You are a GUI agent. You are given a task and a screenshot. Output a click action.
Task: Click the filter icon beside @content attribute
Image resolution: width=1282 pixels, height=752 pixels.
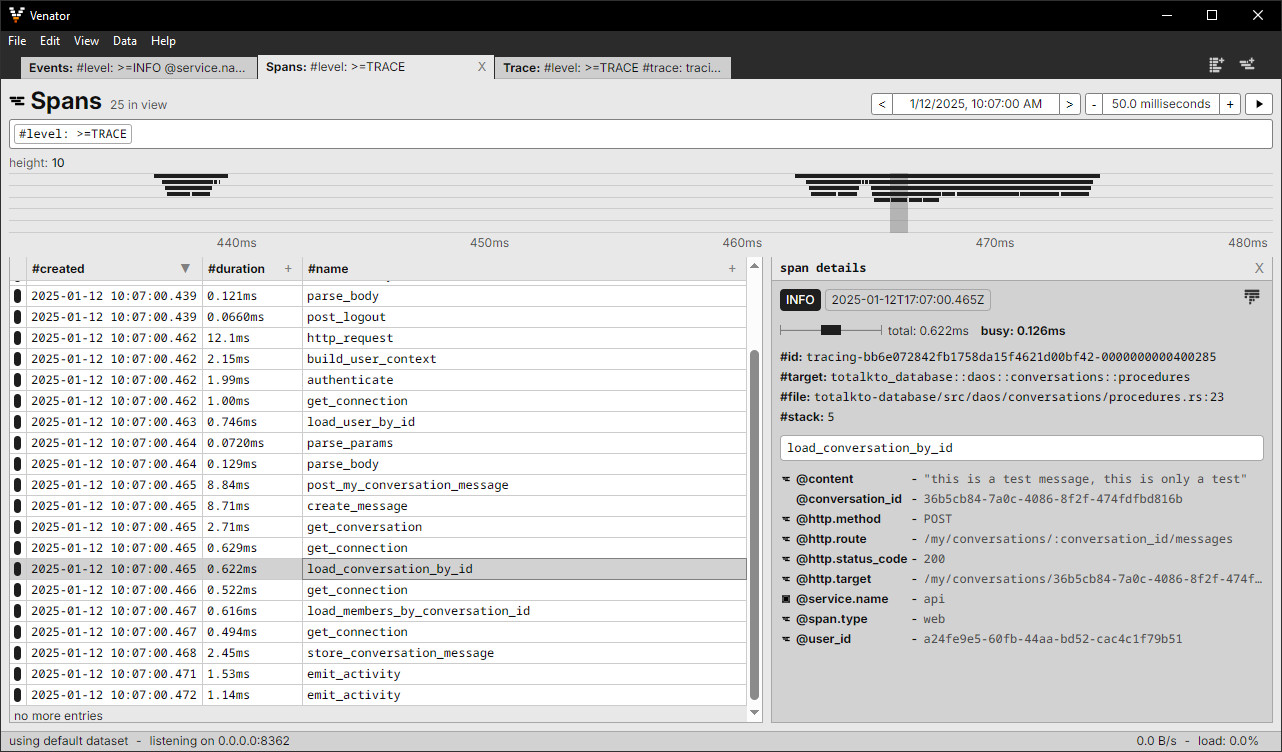click(x=786, y=479)
